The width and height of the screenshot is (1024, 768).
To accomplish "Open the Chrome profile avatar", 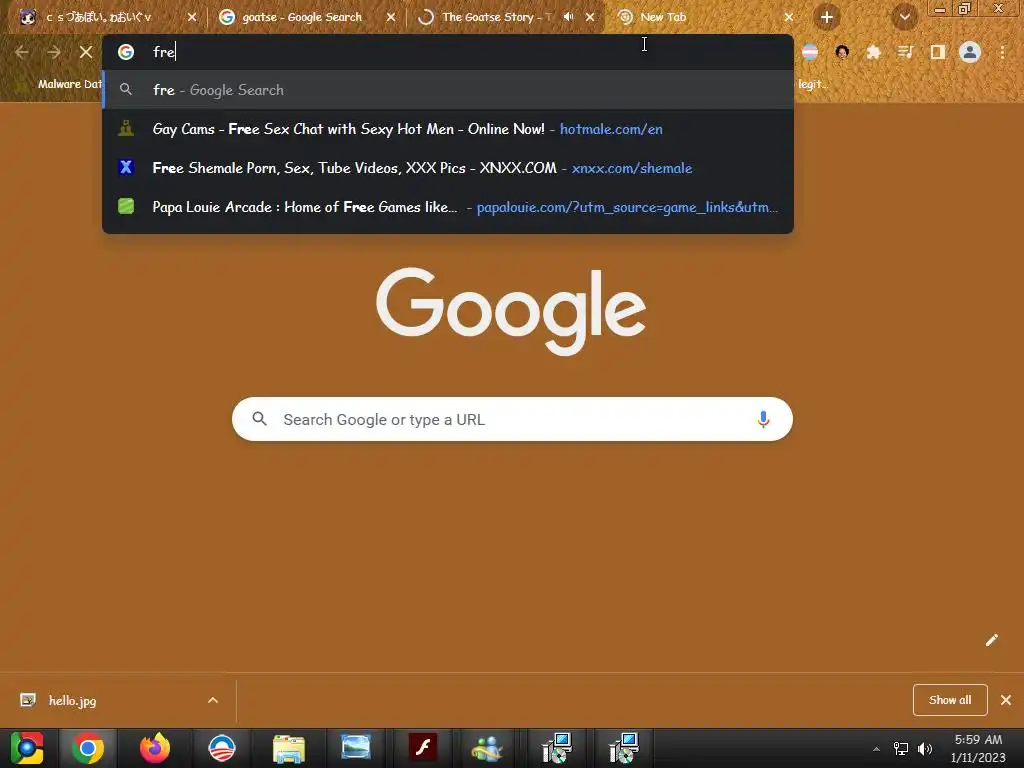I will [970, 52].
